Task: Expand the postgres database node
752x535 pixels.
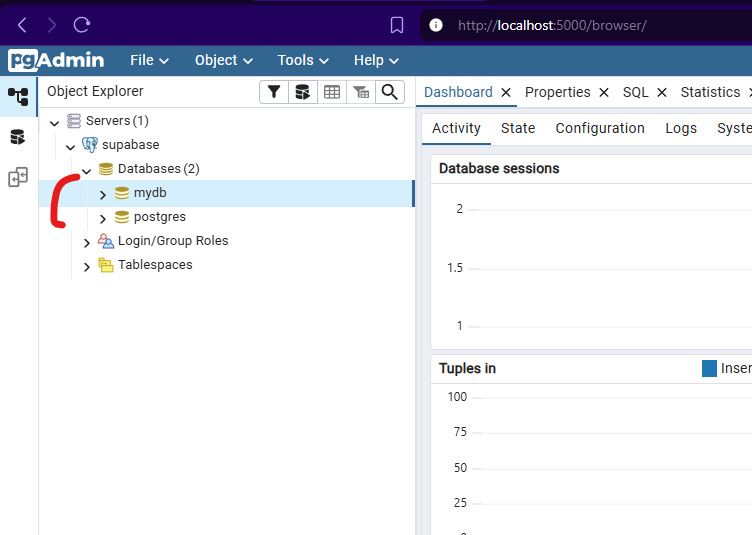Action: (x=103, y=218)
